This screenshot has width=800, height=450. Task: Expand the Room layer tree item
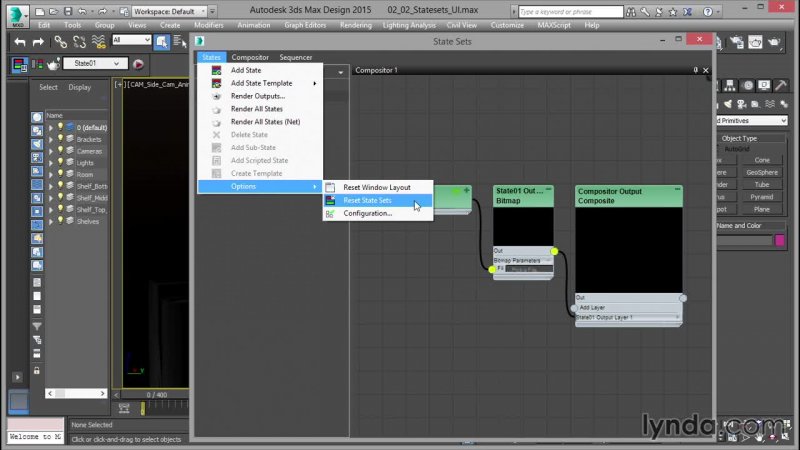coord(51,174)
